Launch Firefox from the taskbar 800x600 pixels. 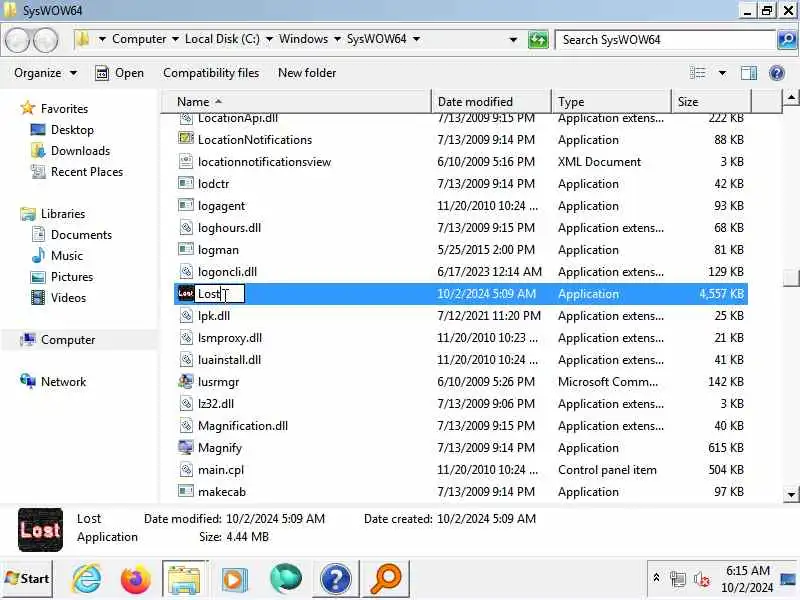[135, 579]
